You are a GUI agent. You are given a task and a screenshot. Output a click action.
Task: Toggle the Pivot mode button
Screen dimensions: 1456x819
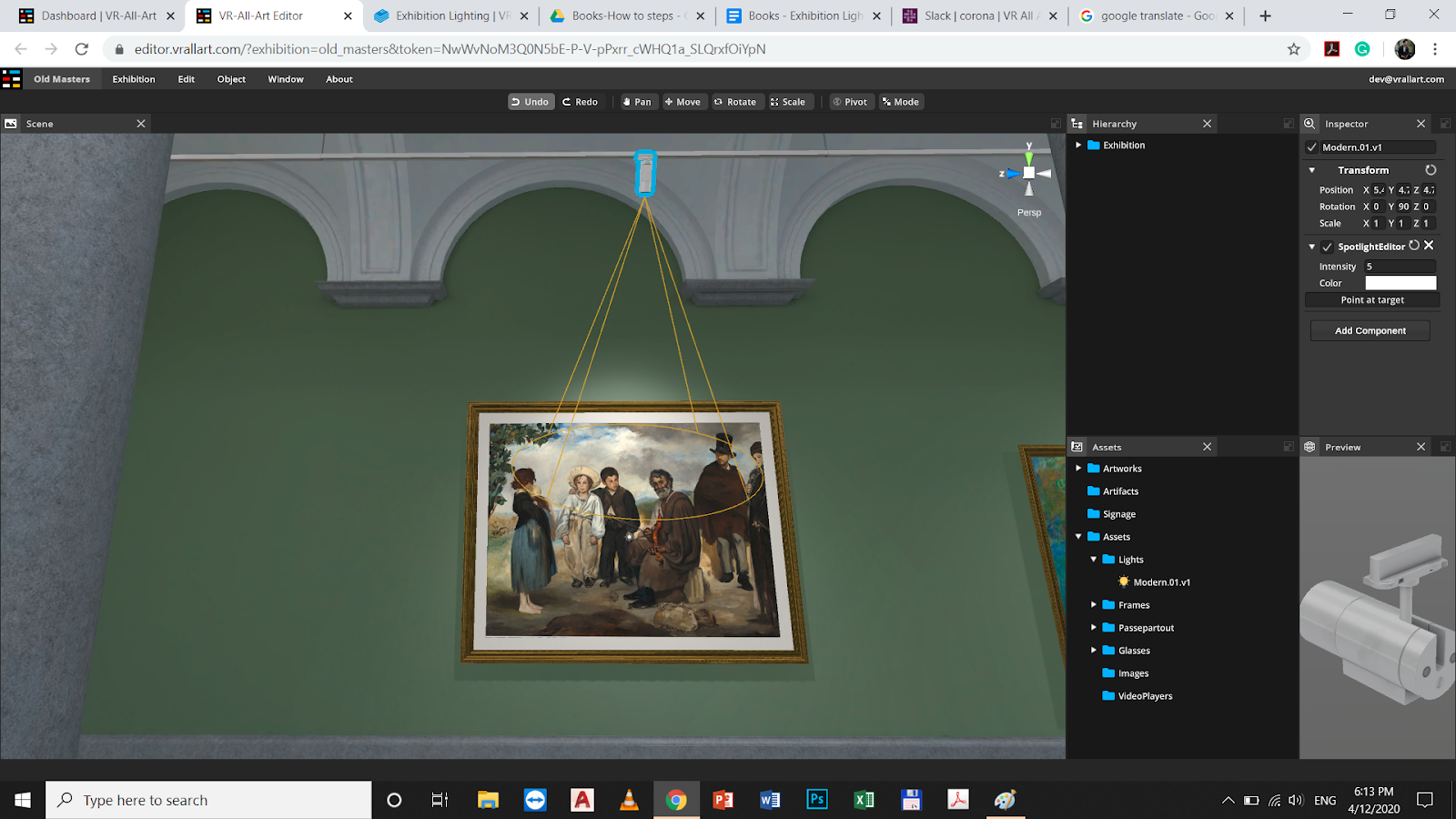(851, 102)
